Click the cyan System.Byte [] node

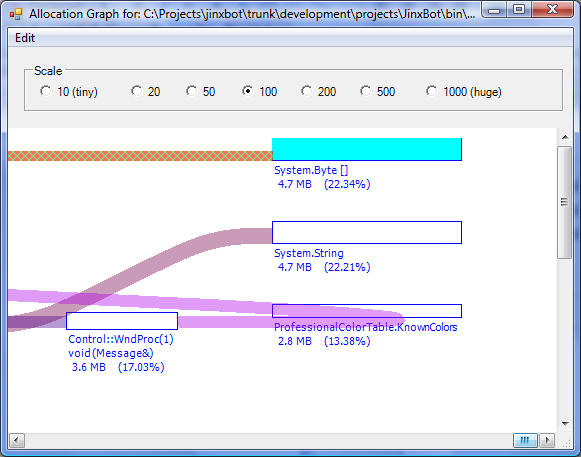[367, 149]
